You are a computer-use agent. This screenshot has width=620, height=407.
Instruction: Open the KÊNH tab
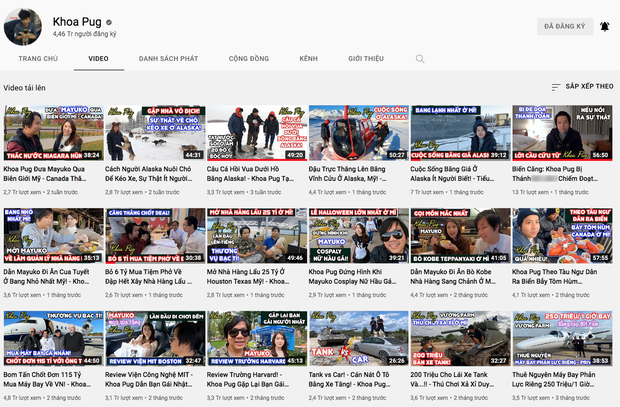(x=308, y=59)
